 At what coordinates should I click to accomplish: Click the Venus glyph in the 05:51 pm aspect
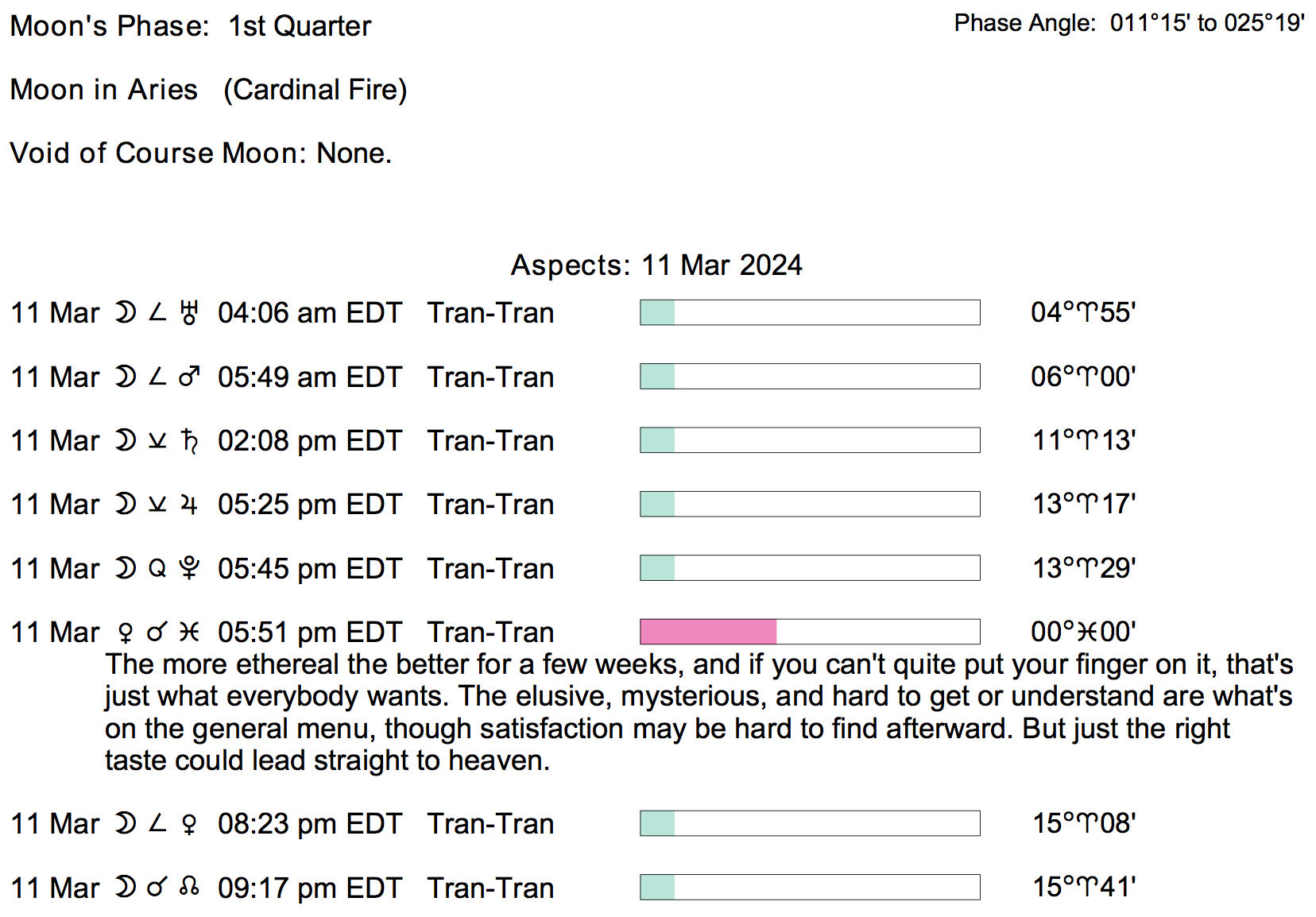125,633
